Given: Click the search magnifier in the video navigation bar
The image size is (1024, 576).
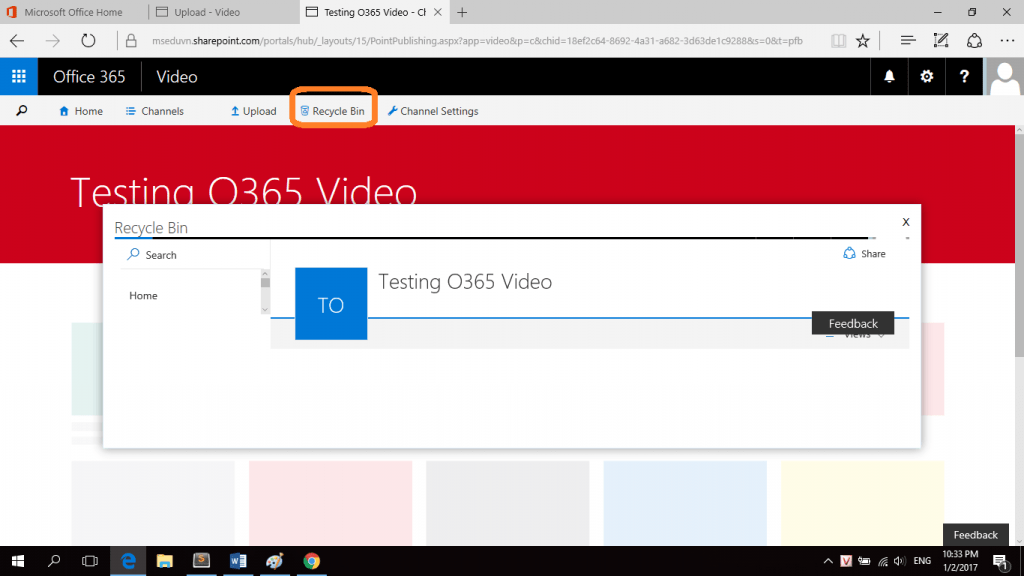Looking at the screenshot, I should click(x=22, y=111).
